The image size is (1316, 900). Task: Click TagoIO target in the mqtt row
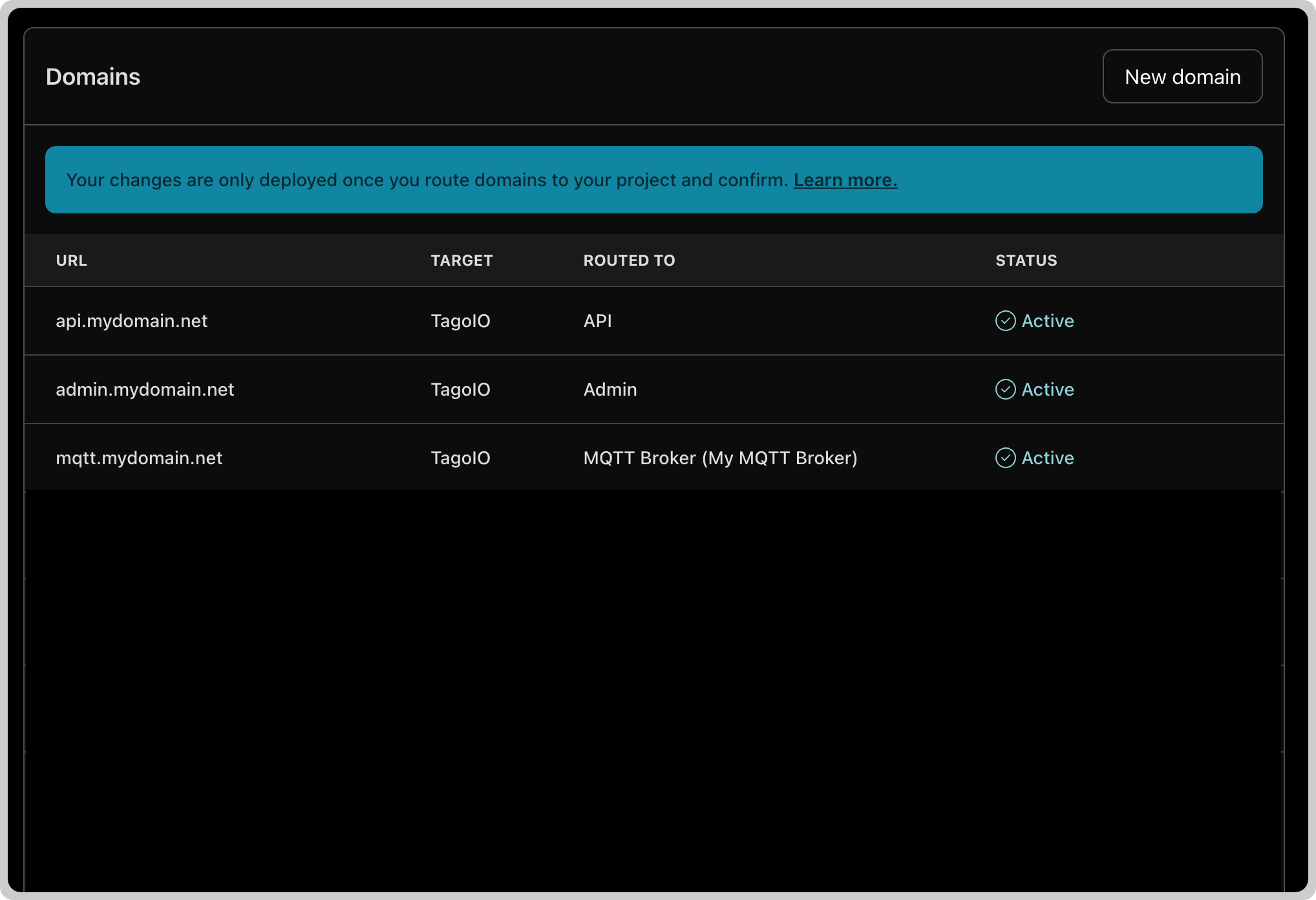click(460, 458)
